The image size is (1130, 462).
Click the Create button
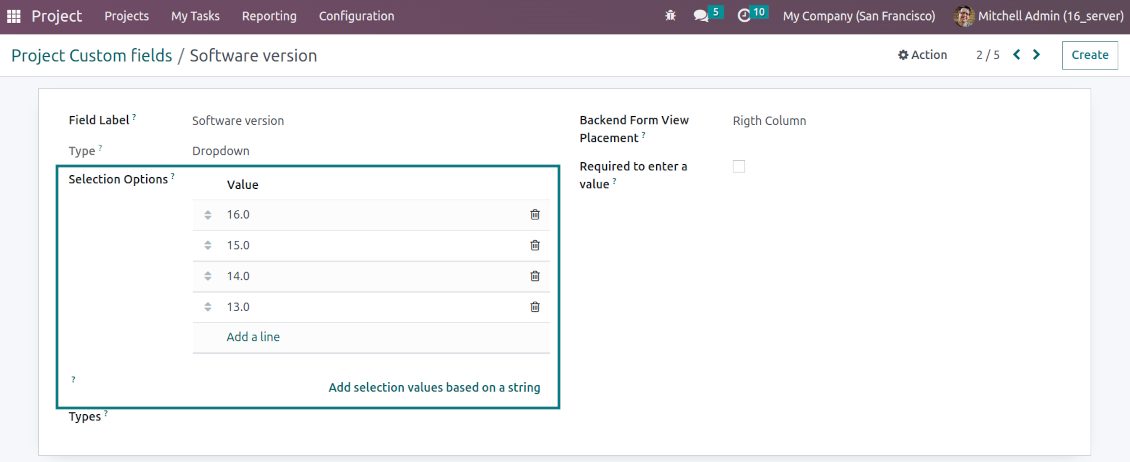pos(1090,55)
